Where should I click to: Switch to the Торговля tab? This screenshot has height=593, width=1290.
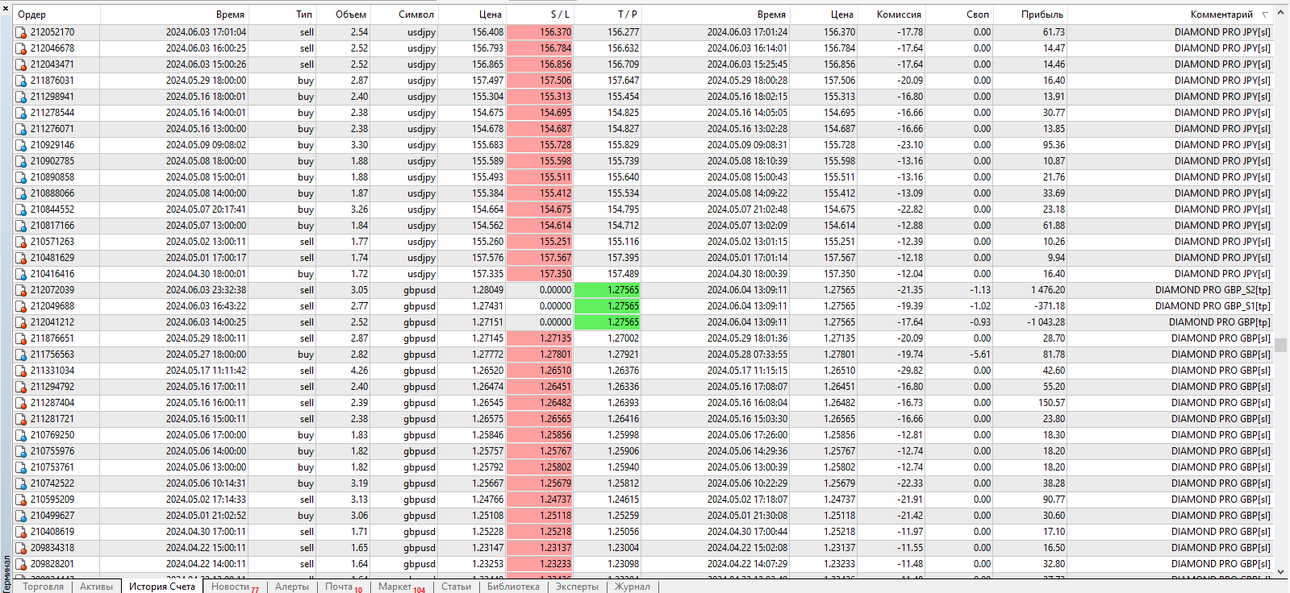pos(43,586)
